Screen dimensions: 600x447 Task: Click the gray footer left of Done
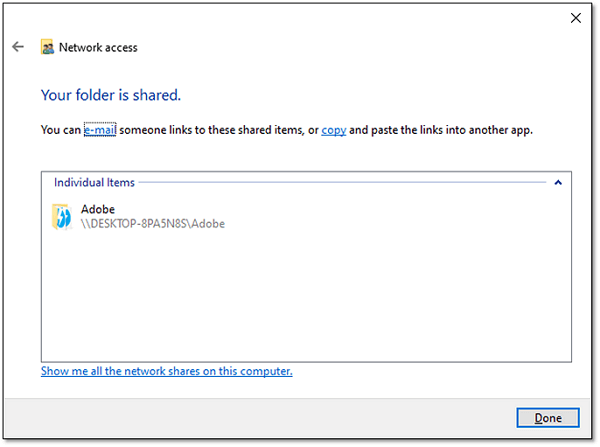click(x=260, y=418)
